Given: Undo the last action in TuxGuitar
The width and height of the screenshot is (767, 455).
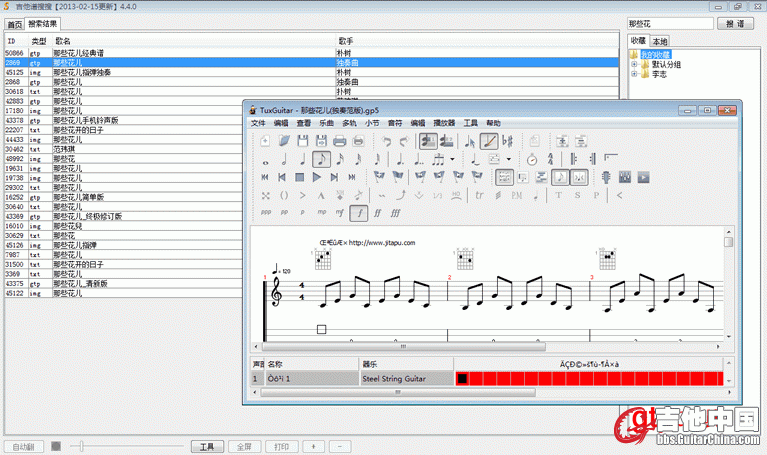Looking at the screenshot, I should pyautogui.click(x=386, y=141).
